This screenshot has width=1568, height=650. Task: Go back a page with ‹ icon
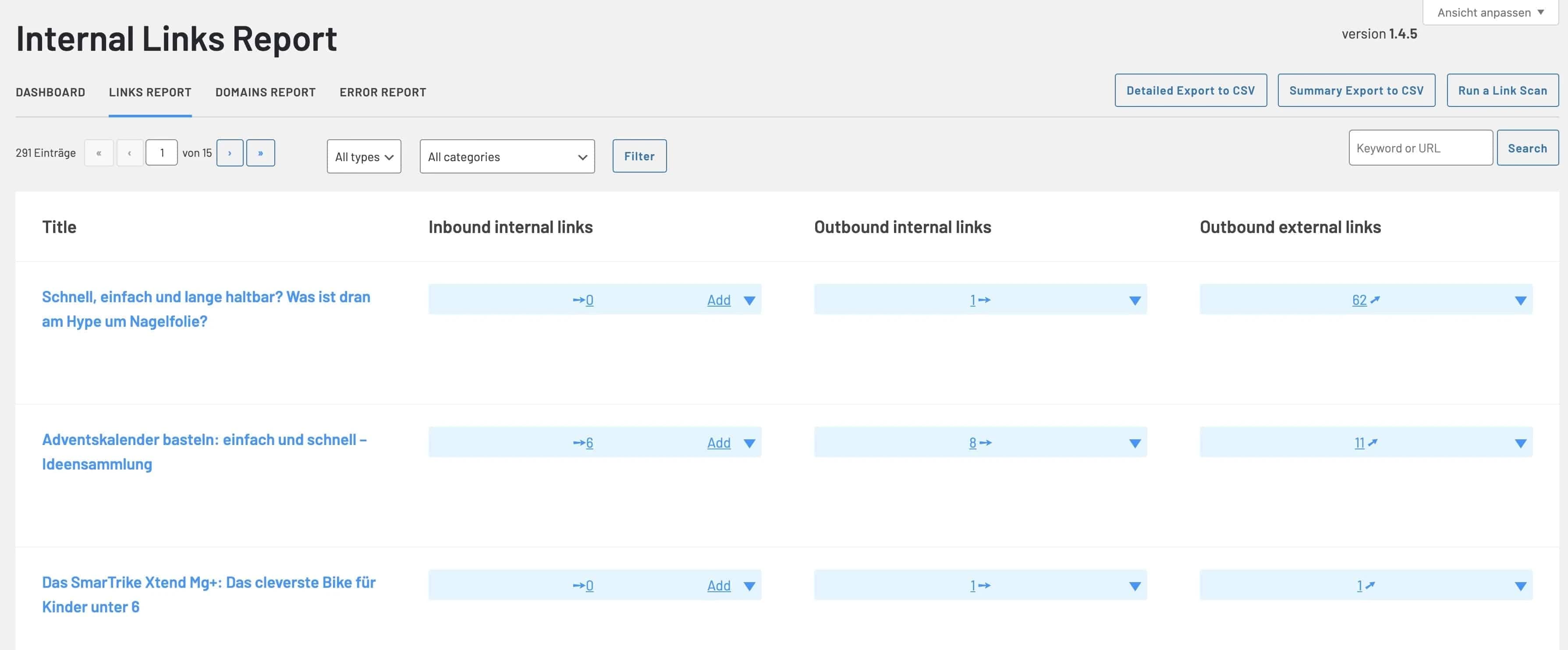130,153
